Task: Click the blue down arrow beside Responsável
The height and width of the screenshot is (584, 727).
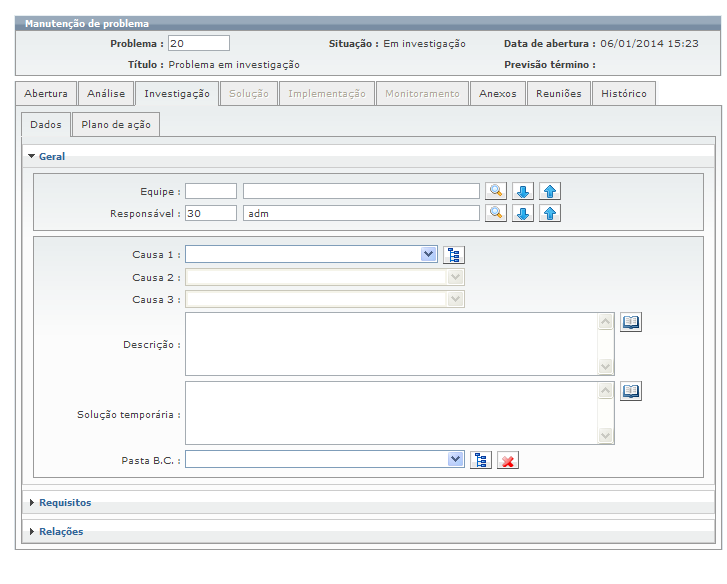Action: click(523, 213)
